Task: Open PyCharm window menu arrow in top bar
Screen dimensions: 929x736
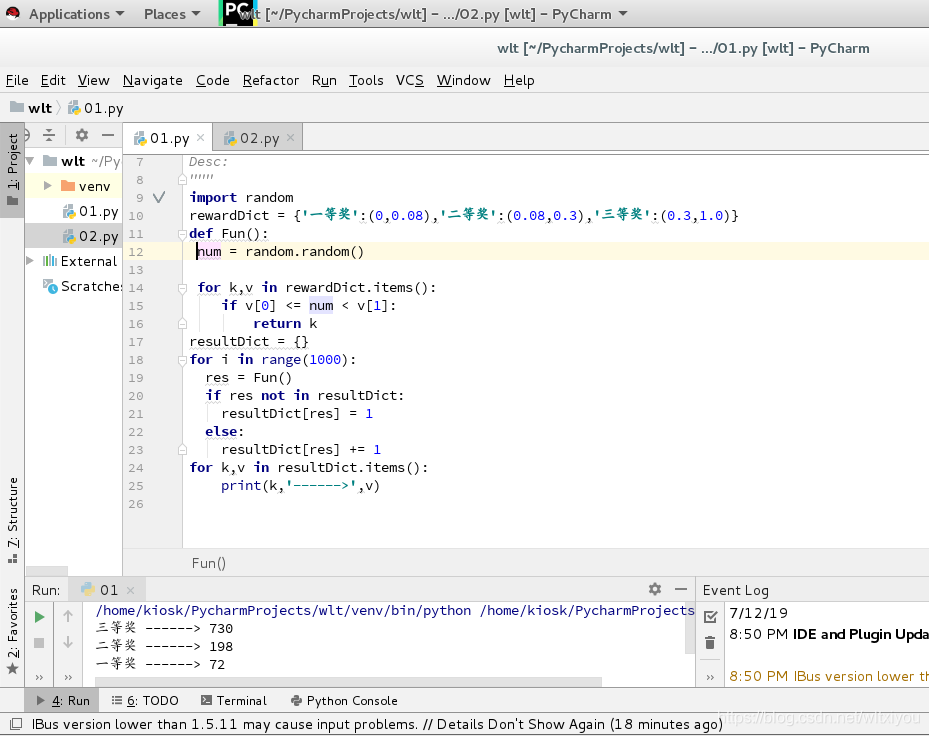Action: tap(623, 14)
